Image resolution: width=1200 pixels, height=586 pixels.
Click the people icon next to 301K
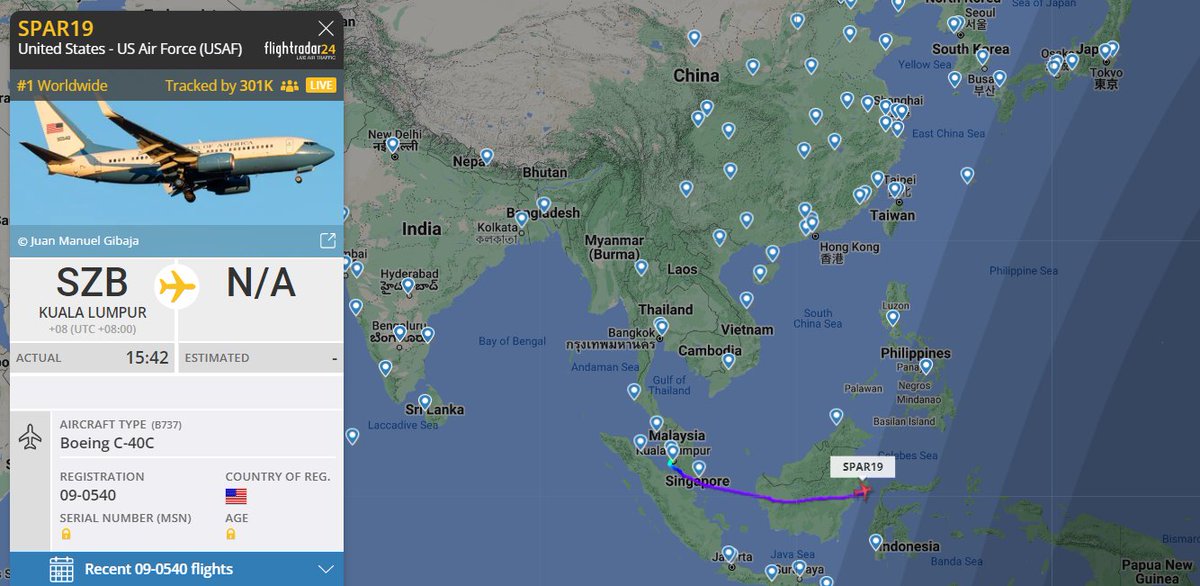290,86
